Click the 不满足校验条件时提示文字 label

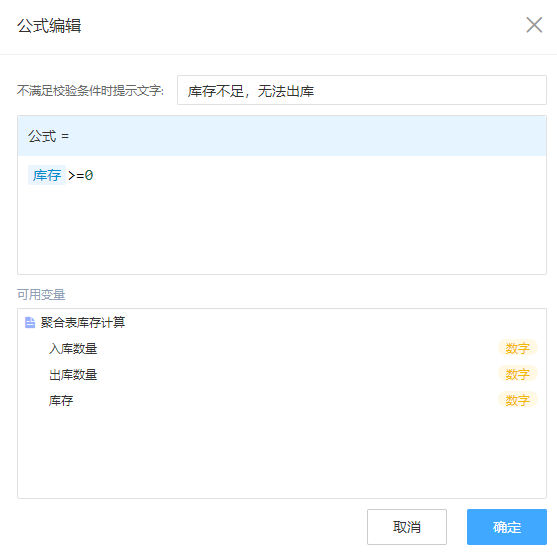90,90
